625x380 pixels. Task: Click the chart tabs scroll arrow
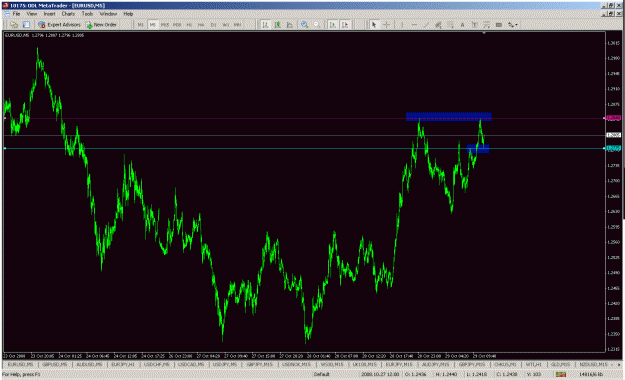[x=619, y=364]
